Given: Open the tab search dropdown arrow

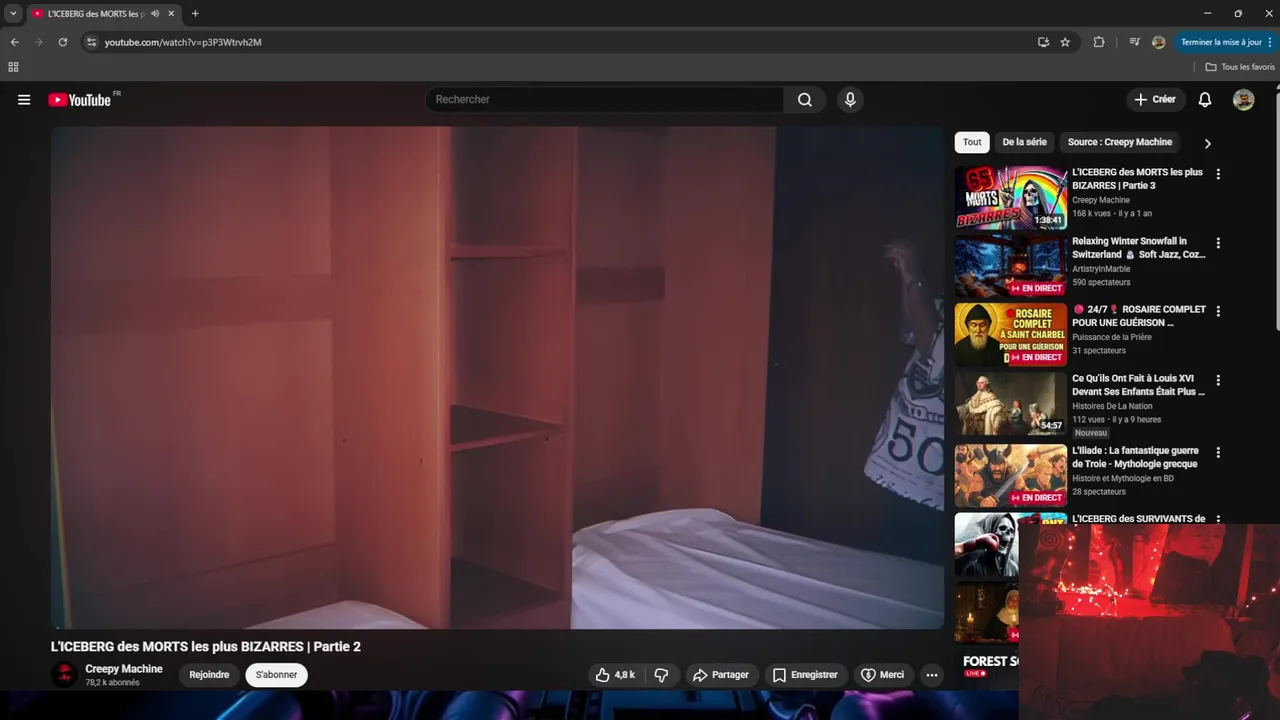Looking at the screenshot, I should [x=13, y=13].
